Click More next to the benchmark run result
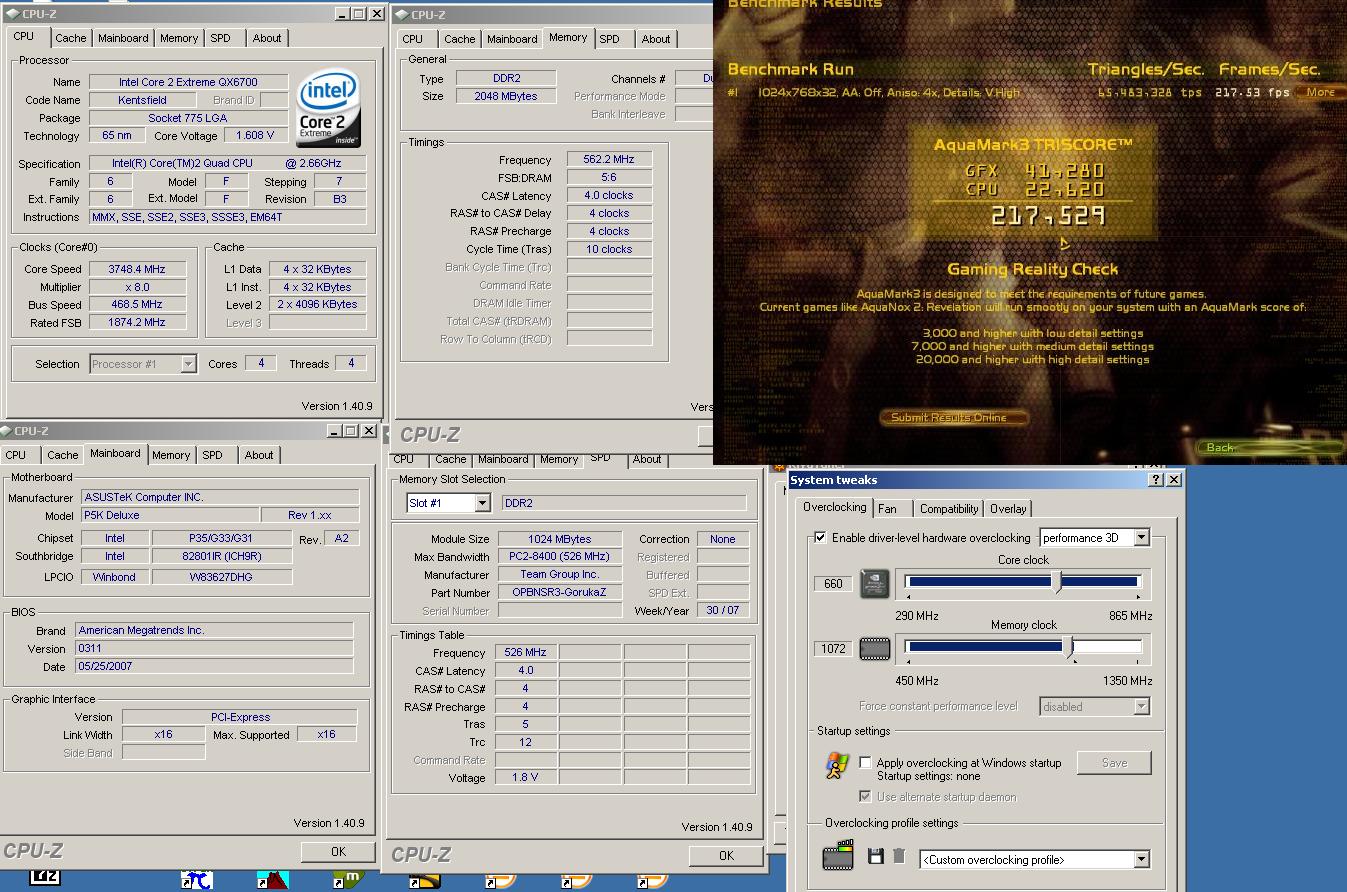 pos(1320,92)
